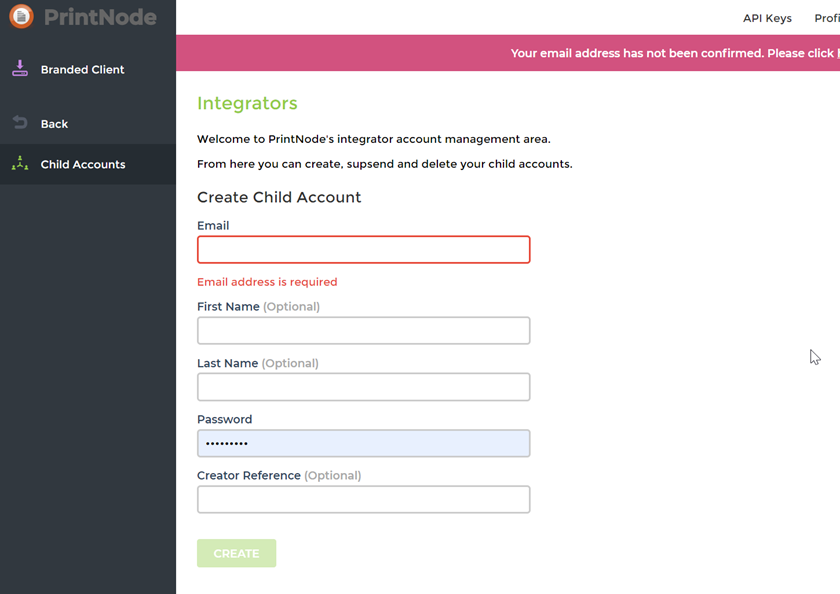Click the First Name optional field
Viewport: 840px width, 594px height.
coord(363,330)
